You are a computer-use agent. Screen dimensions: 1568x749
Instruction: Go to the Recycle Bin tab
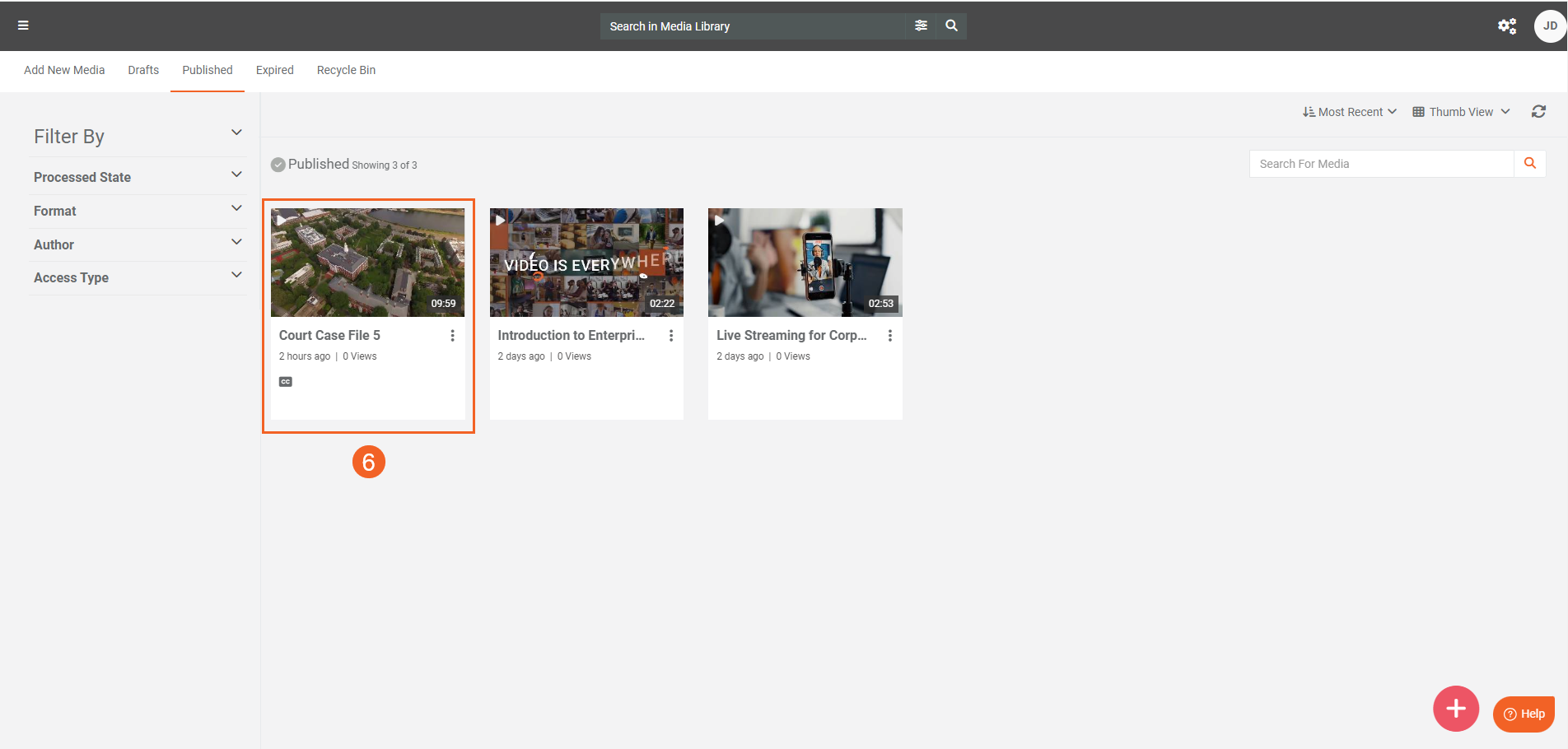point(346,70)
